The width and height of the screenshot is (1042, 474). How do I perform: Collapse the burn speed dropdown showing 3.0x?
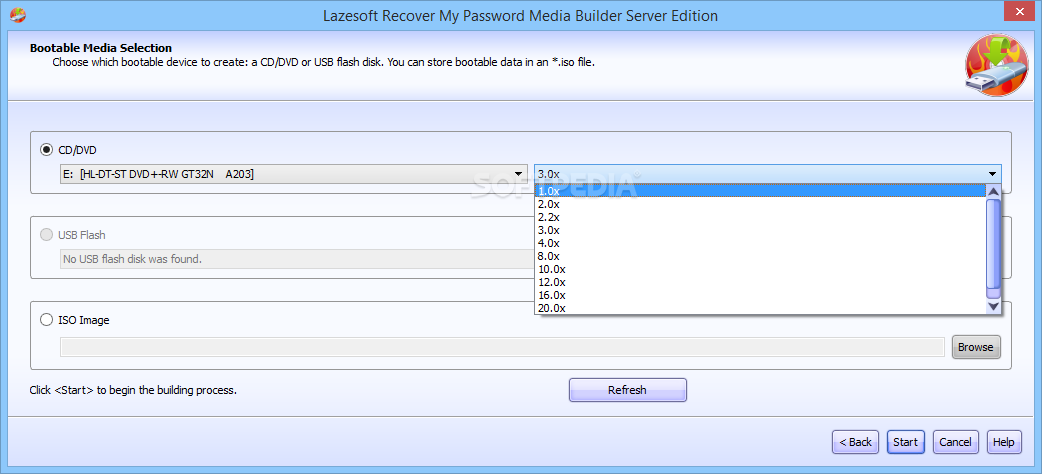click(768, 174)
